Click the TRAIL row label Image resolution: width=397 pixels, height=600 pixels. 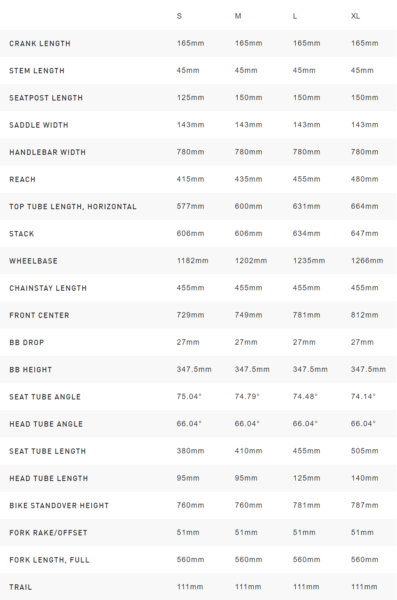(21, 587)
